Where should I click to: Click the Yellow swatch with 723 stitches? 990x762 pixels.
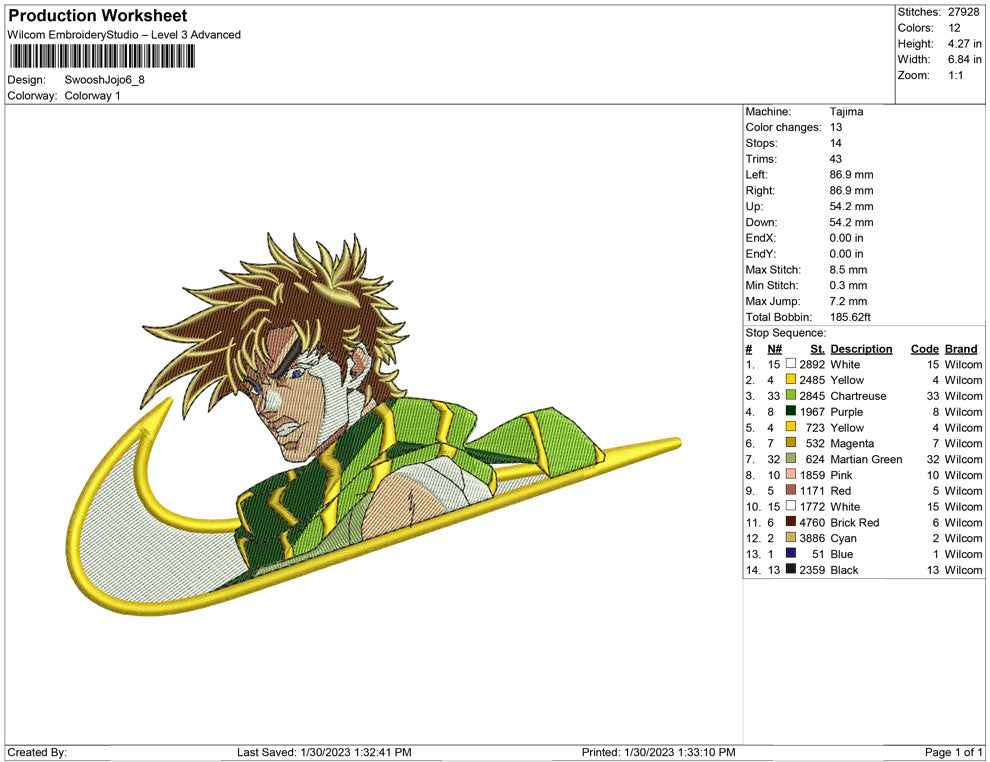(790, 427)
